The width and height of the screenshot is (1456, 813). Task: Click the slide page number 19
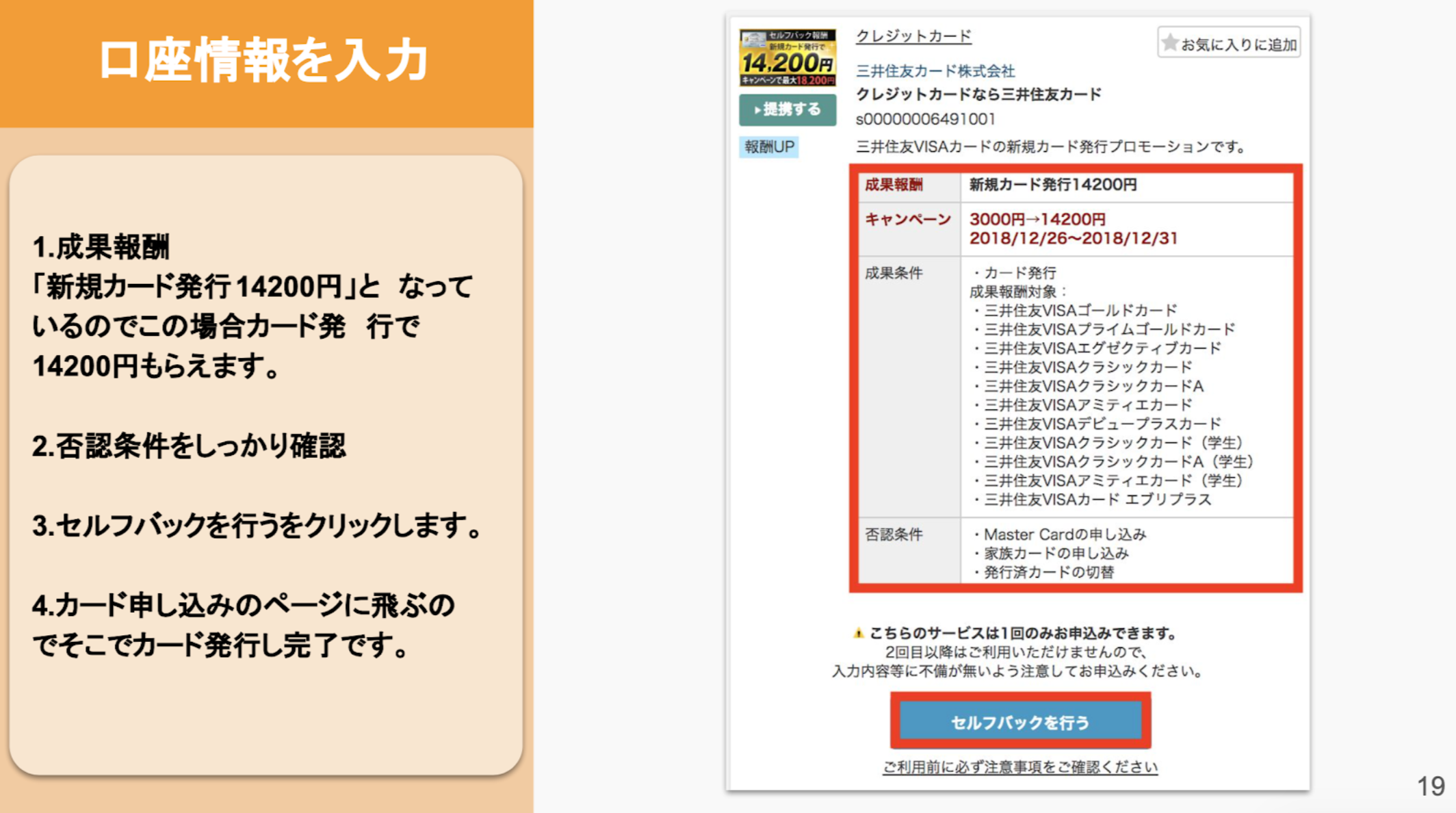pyautogui.click(x=1430, y=786)
